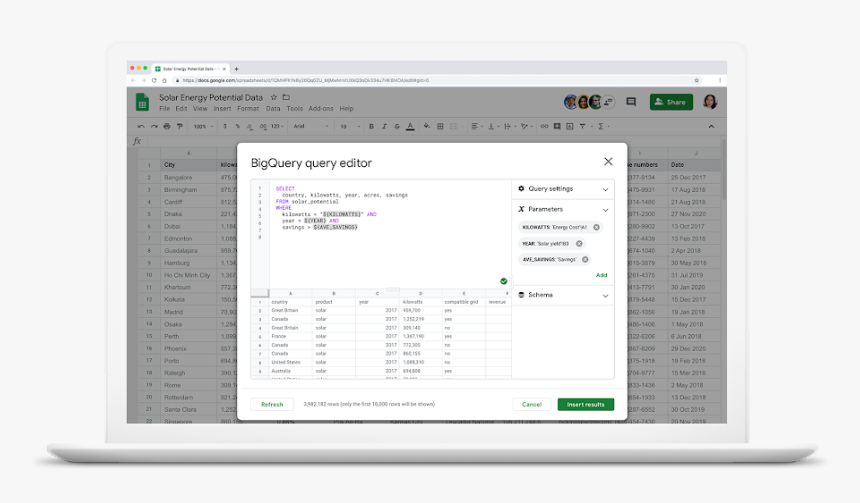Click Insert results button
This screenshot has width=860, height=503.
pyautogui.click(x=586, y=404)
